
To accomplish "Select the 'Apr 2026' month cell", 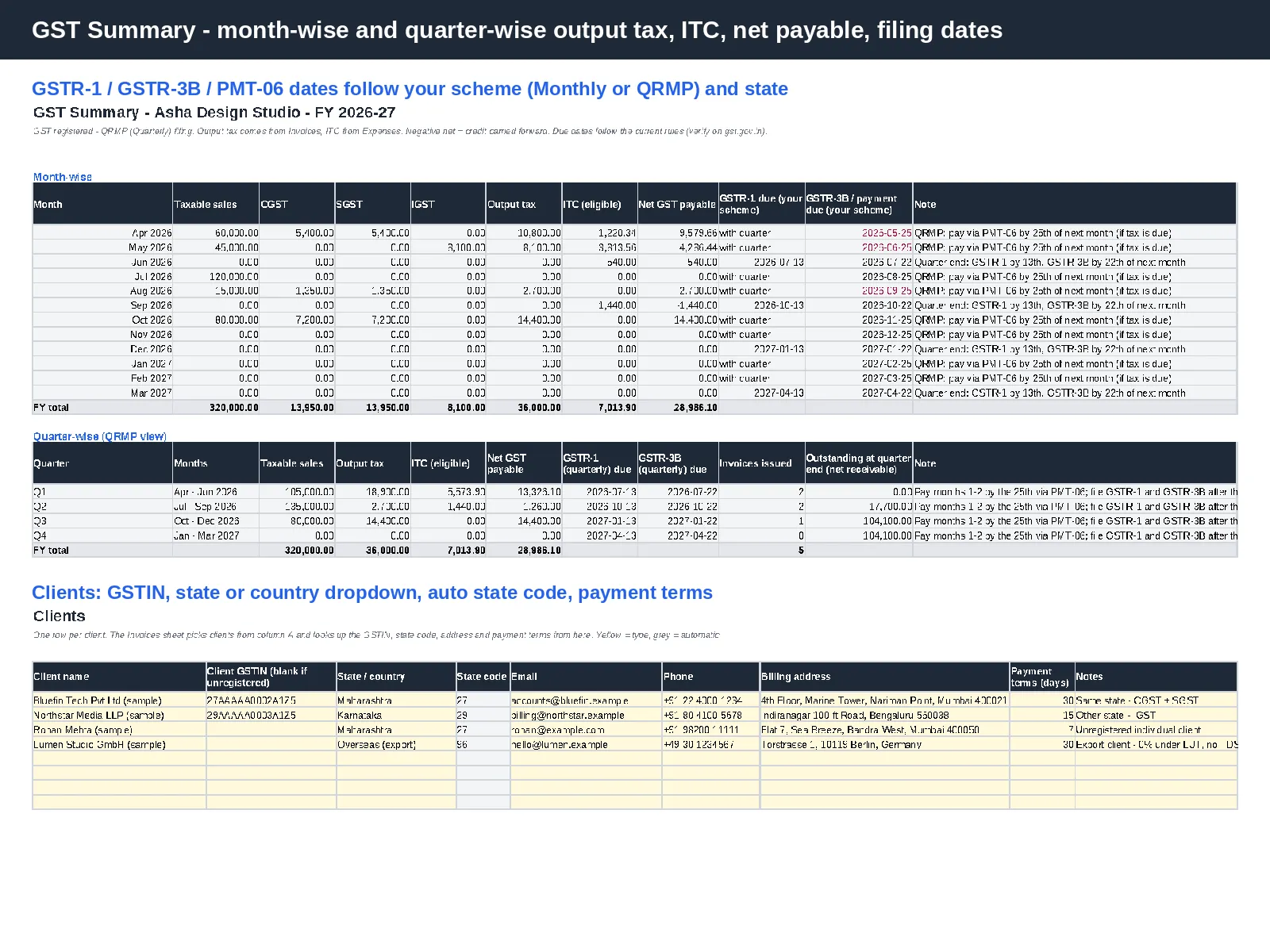I will pyautogui.click(x=102, y=233).
